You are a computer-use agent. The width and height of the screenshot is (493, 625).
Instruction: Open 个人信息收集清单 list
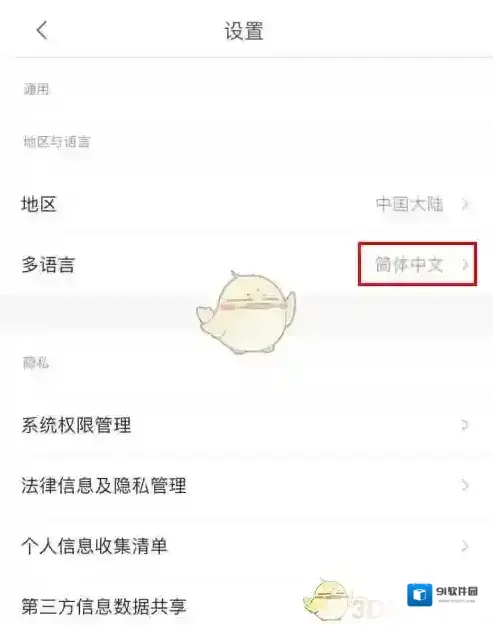(246, 546)
